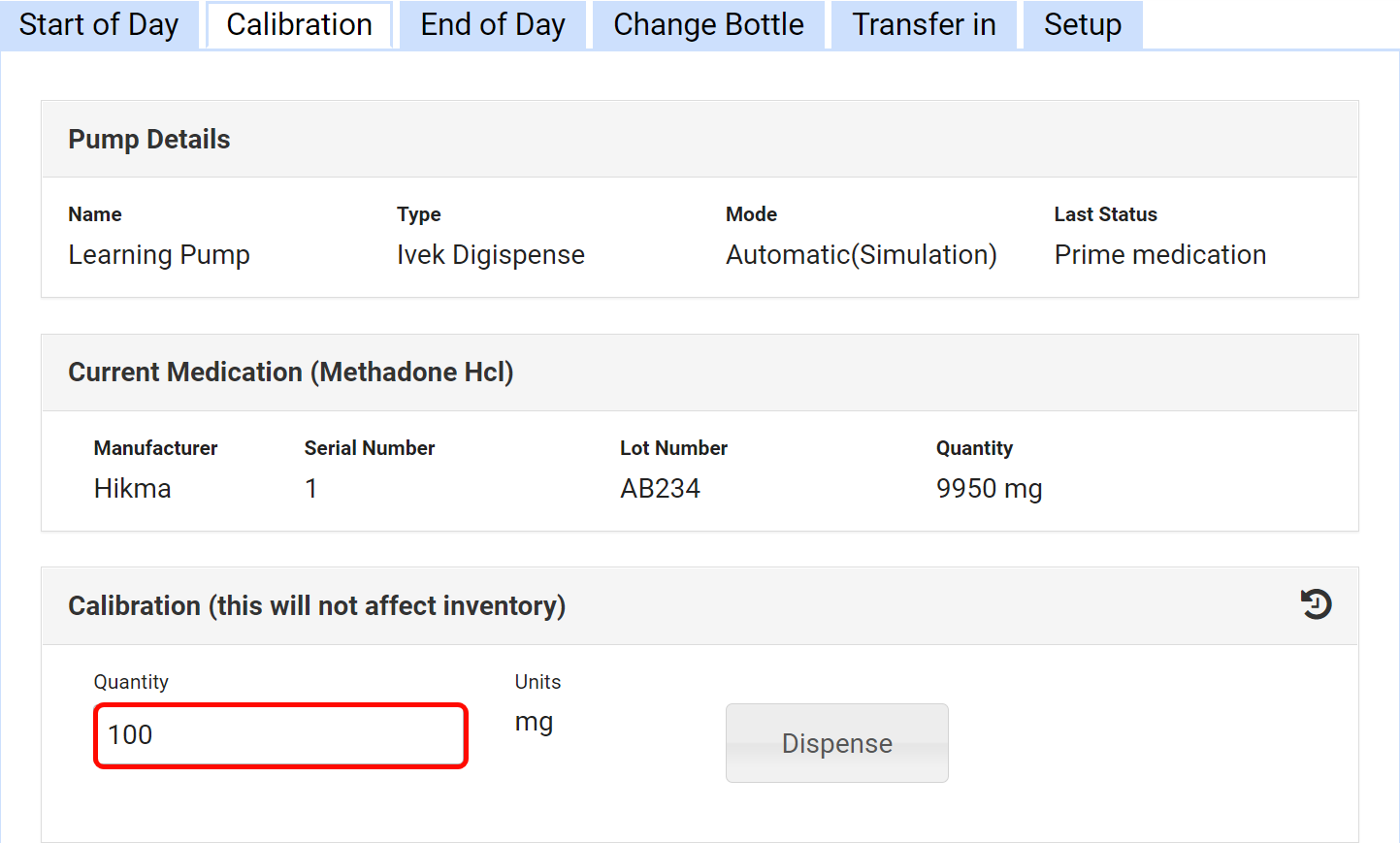Click the calibration Quantity input field
1400x843 pixels.
[x=280, y=735]
